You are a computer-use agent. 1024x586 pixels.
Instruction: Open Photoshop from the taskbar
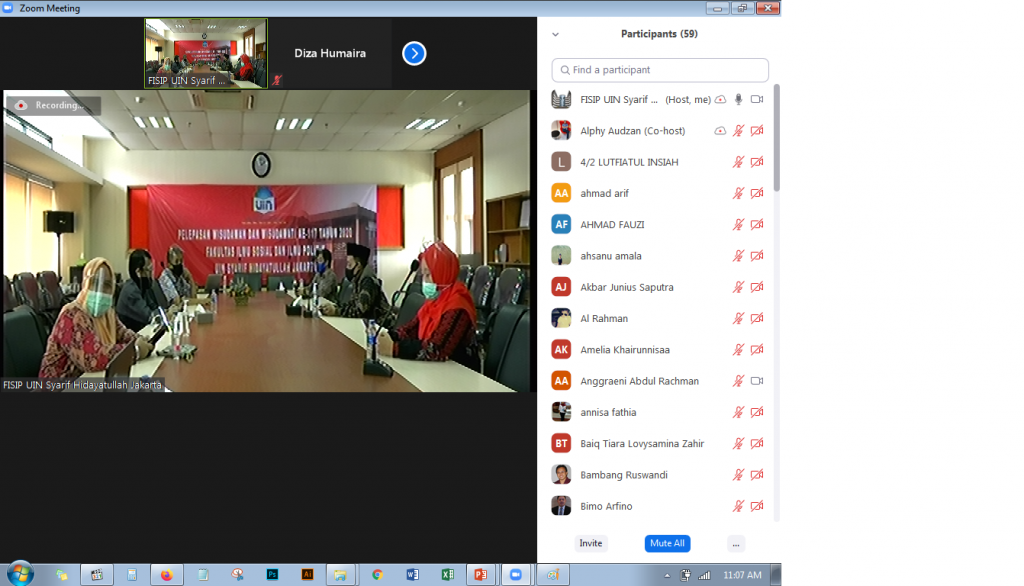(272, 574)
